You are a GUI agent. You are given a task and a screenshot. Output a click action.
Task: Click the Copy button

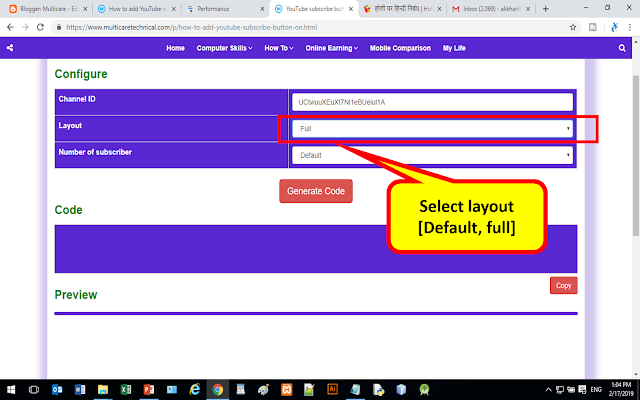[564, 286]
